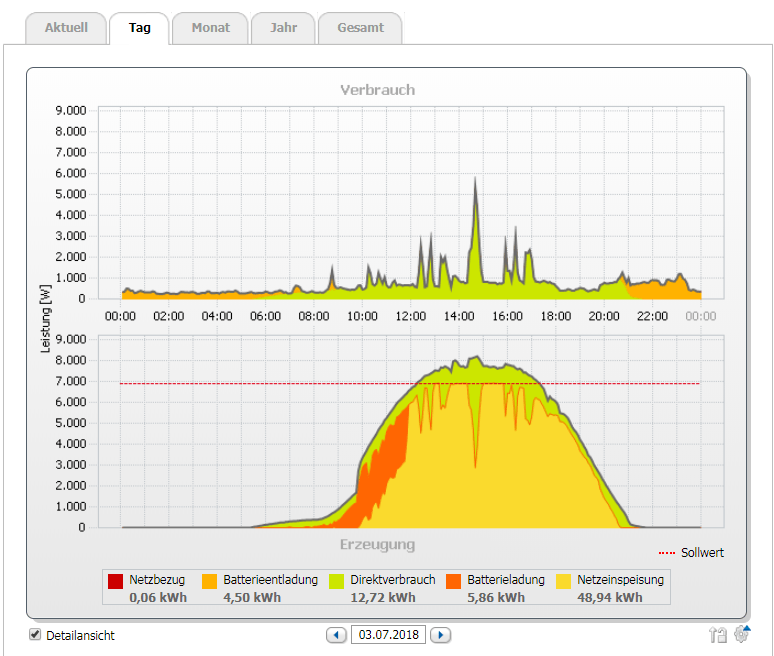Screen dimensions: 774x656
Task: Go to previous day with left arrow
Action: [x=336, y=635]
